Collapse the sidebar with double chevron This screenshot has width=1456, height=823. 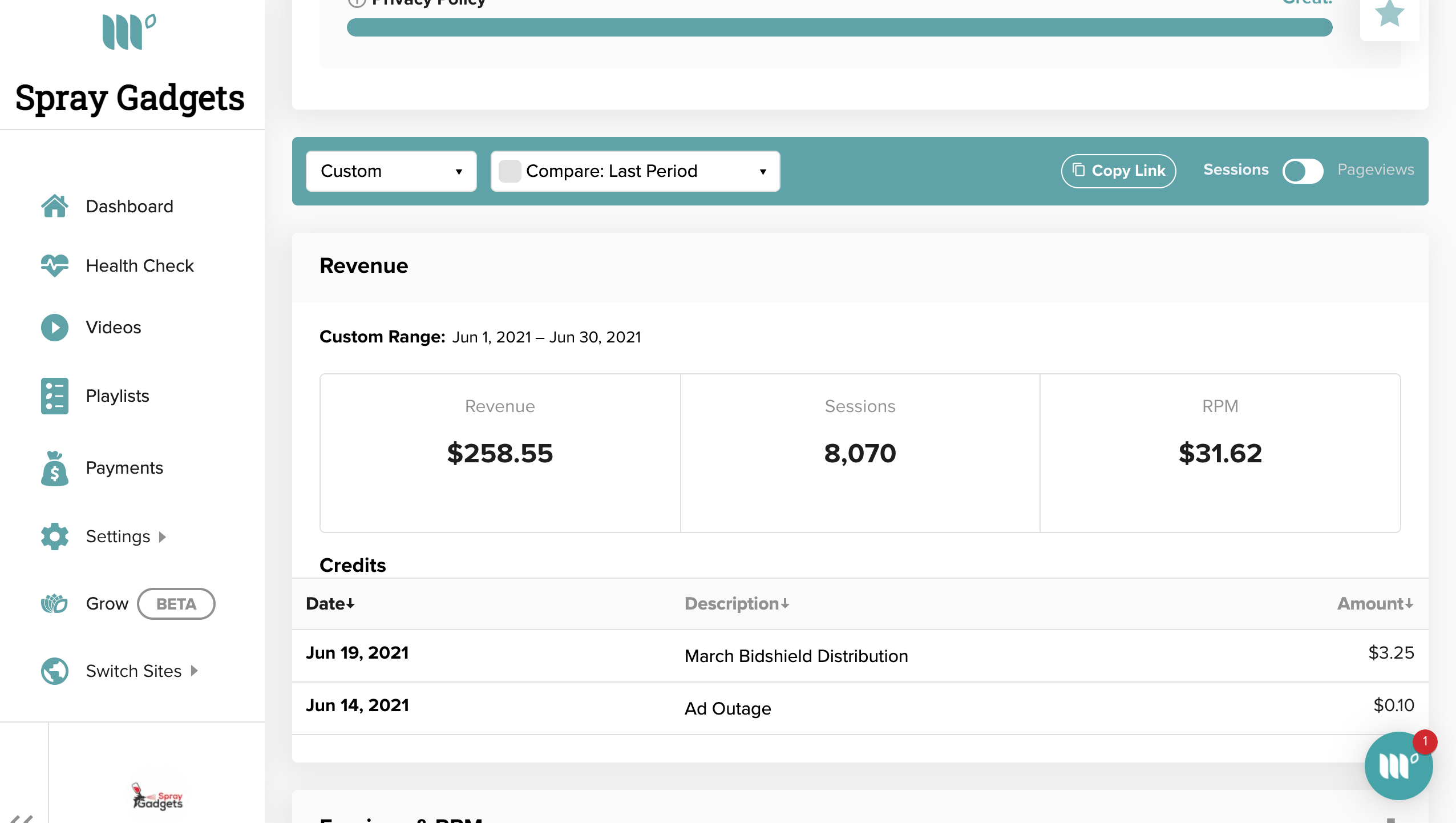coord(23,818)
